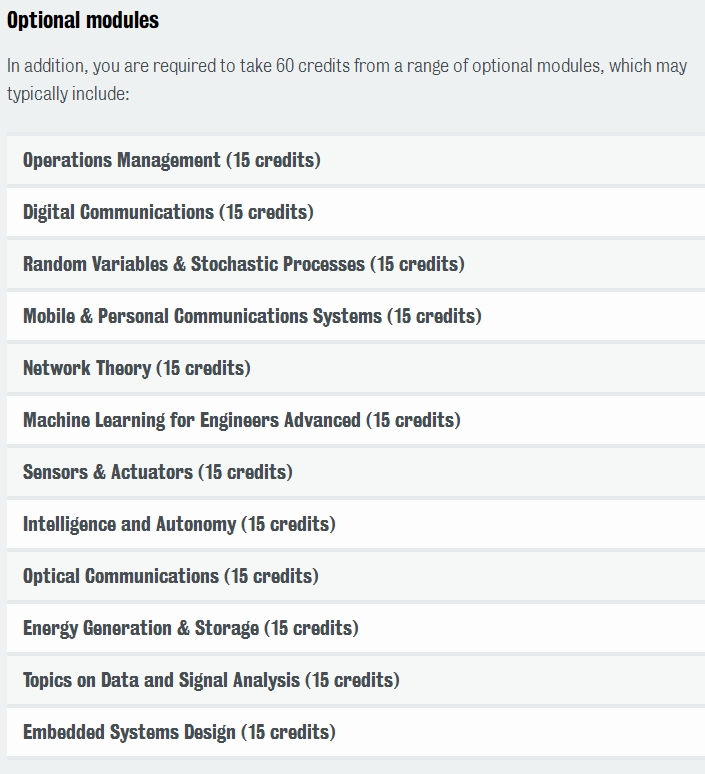This screenshot has width=705, height=774.
Task: Expand the Operations Management module
Action: (x=356, y=160)
